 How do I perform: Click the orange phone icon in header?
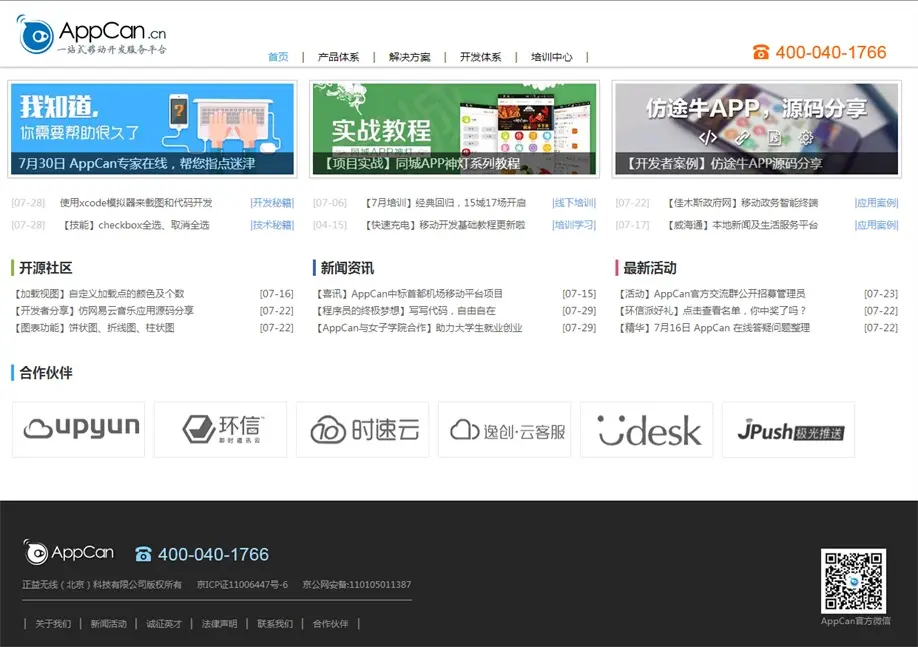761,53
